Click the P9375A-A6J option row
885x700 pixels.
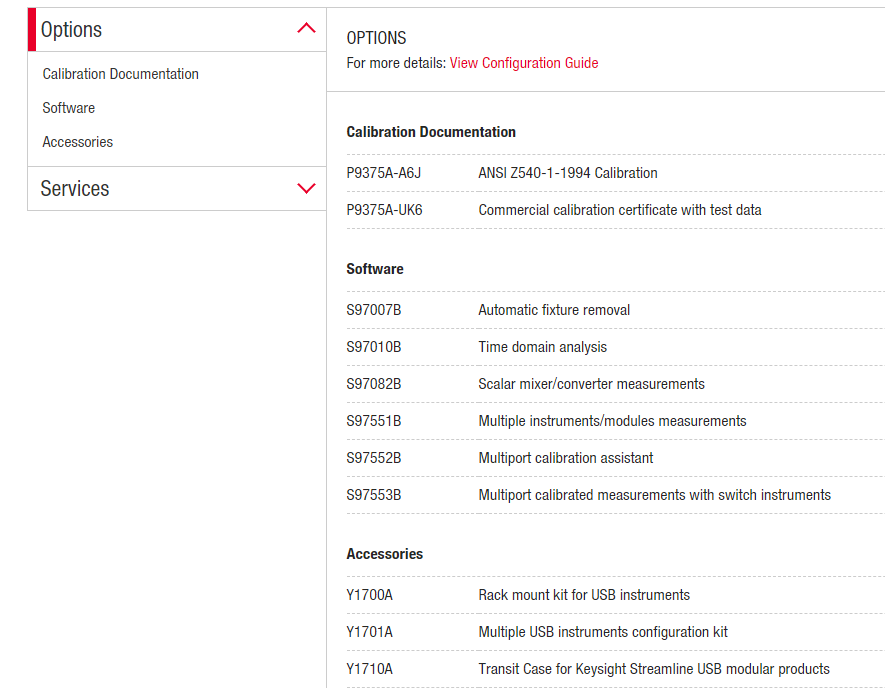(615, 173)
